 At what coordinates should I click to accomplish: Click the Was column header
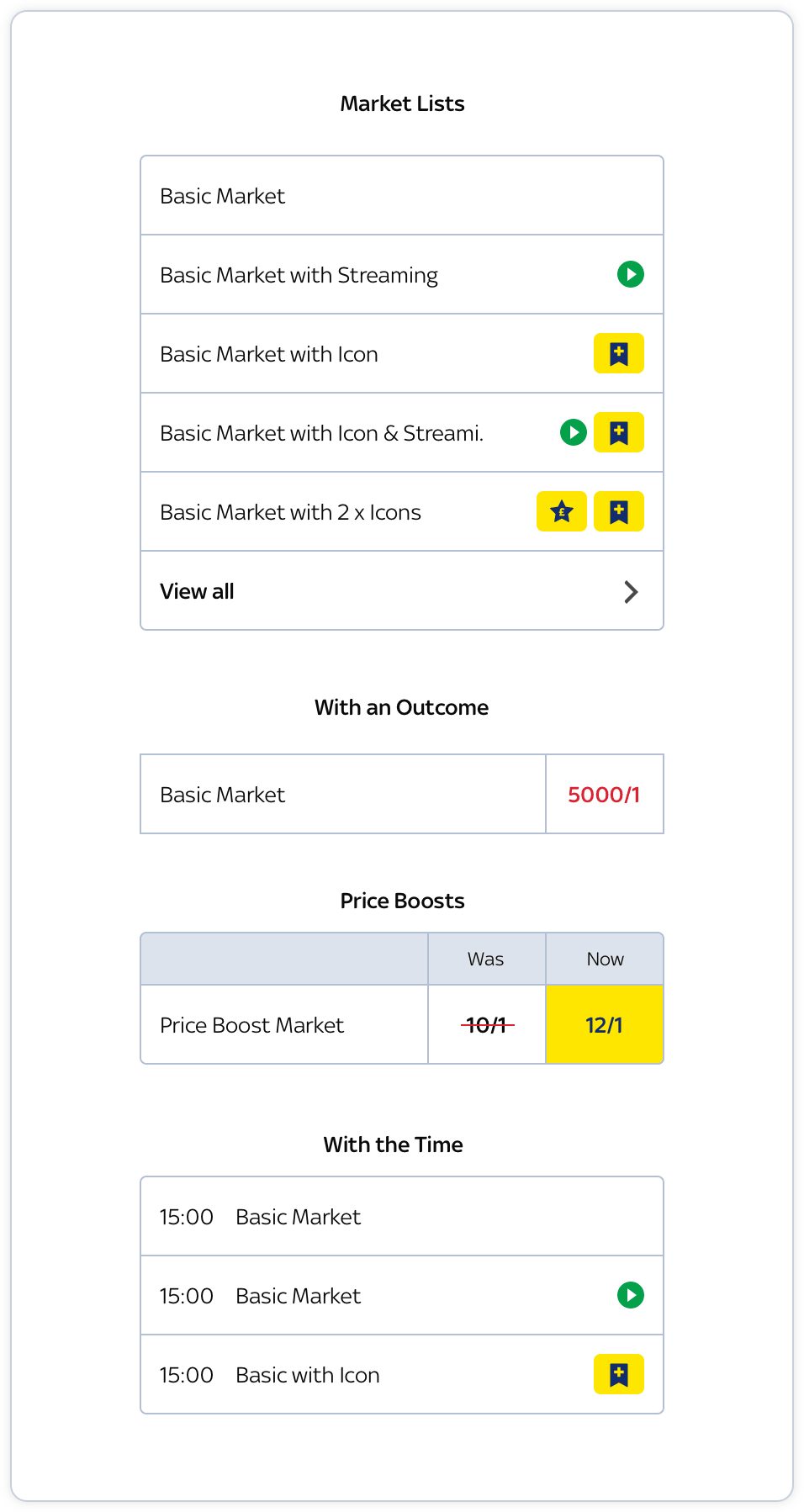pyautogui.click(x=486, y=959)
